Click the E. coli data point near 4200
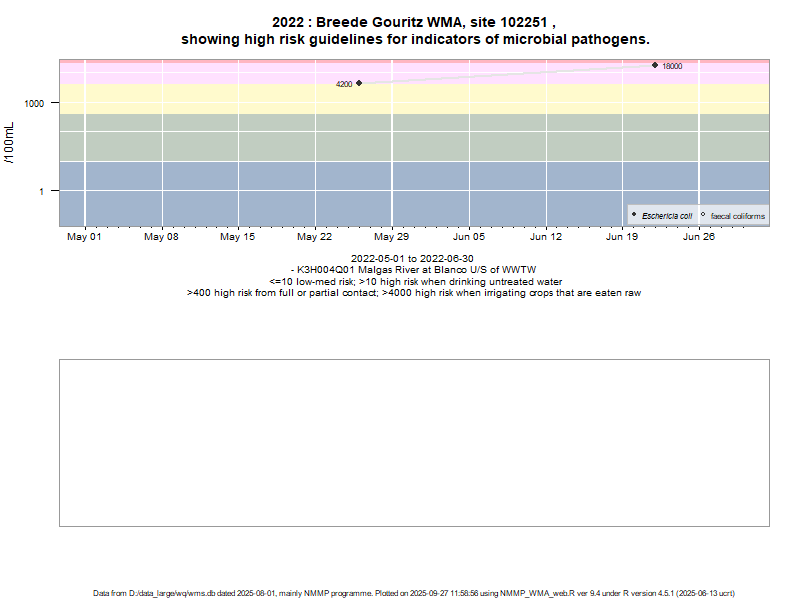This screenshot has height=600, width=800. pos(359,83)
